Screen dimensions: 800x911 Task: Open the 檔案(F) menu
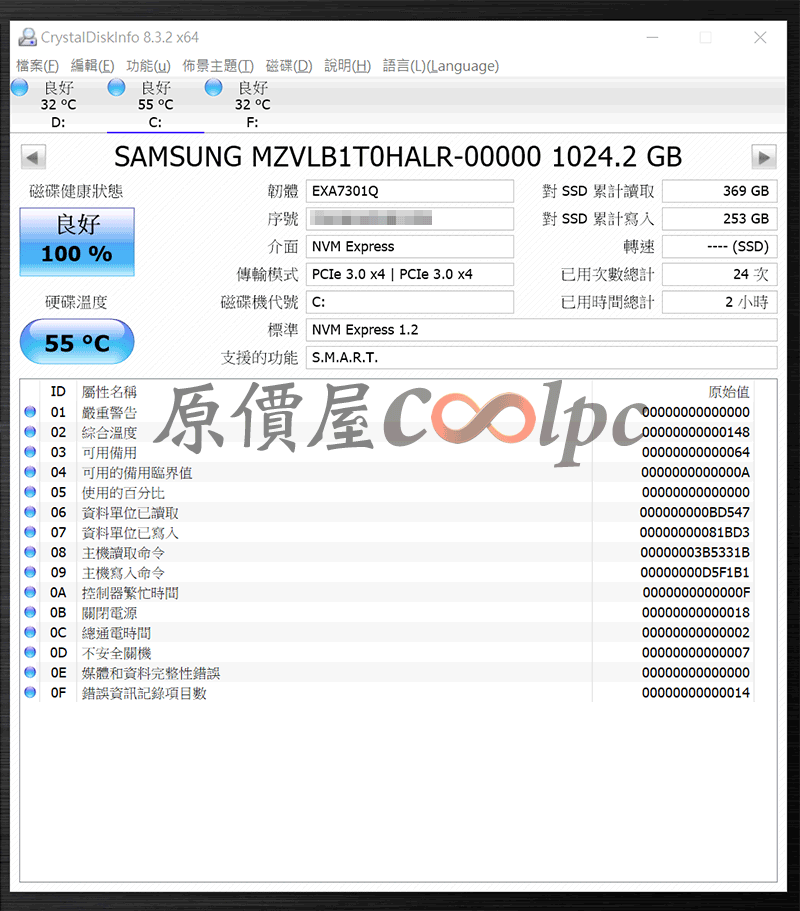(x=38, y=66)
